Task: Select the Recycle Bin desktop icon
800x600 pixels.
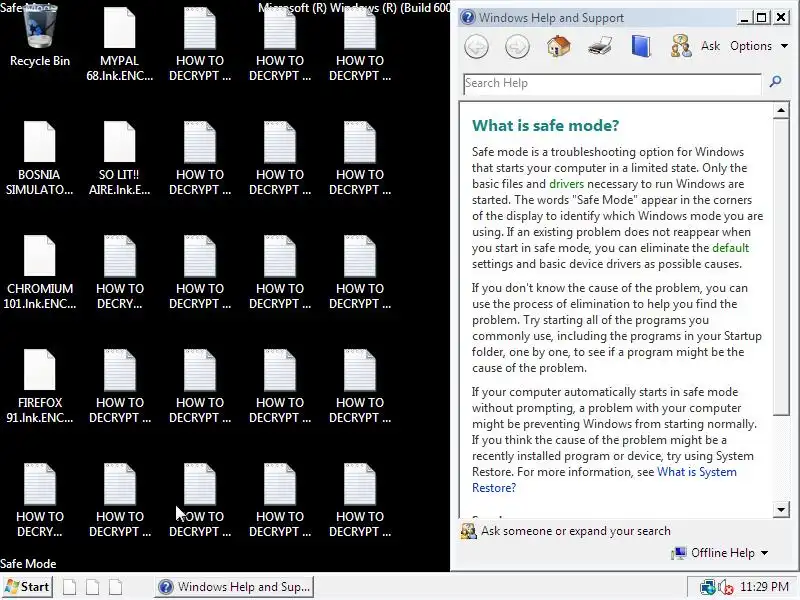Action: pos(40,37)
